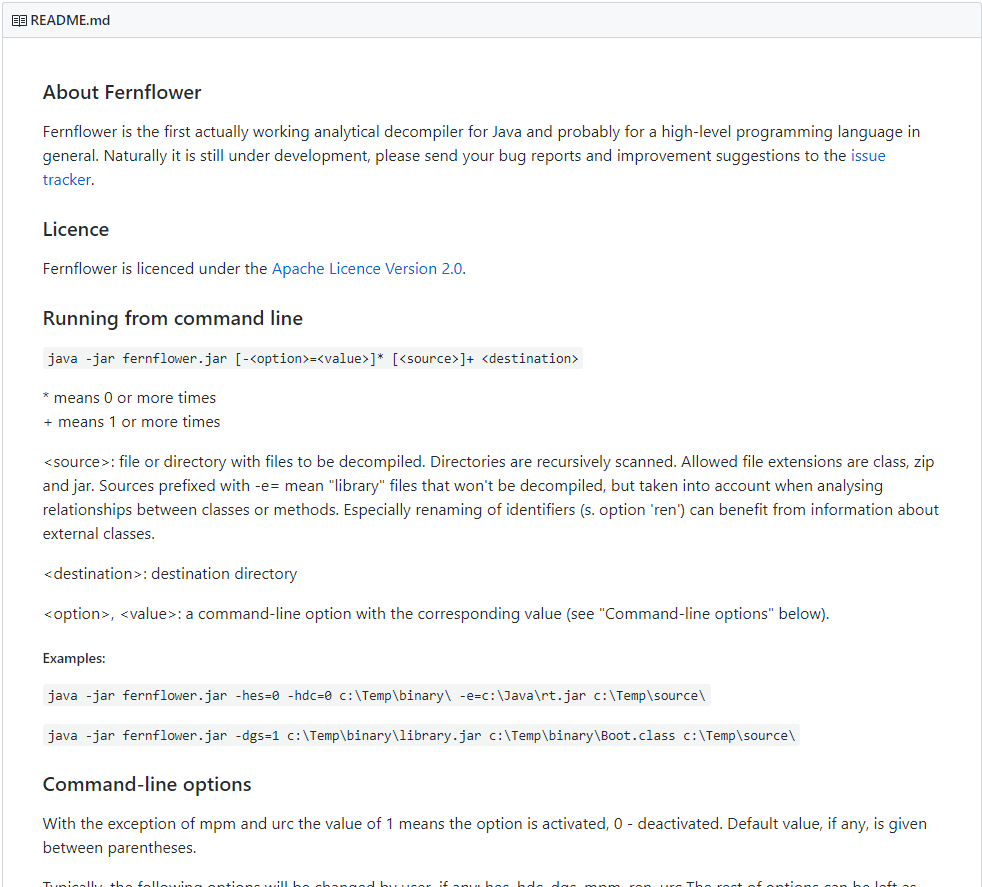Select the word Fernflower in the first paragraph
The width and height of the screenshot is (982, 887).
[x=76, y=131]
